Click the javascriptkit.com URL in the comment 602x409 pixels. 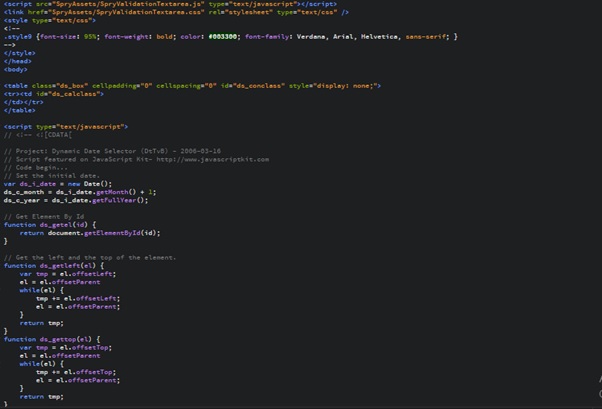point(212,159)
